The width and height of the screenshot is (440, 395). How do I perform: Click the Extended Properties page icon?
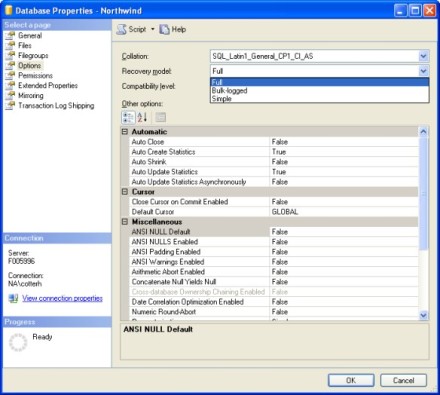tap(10, 85)
